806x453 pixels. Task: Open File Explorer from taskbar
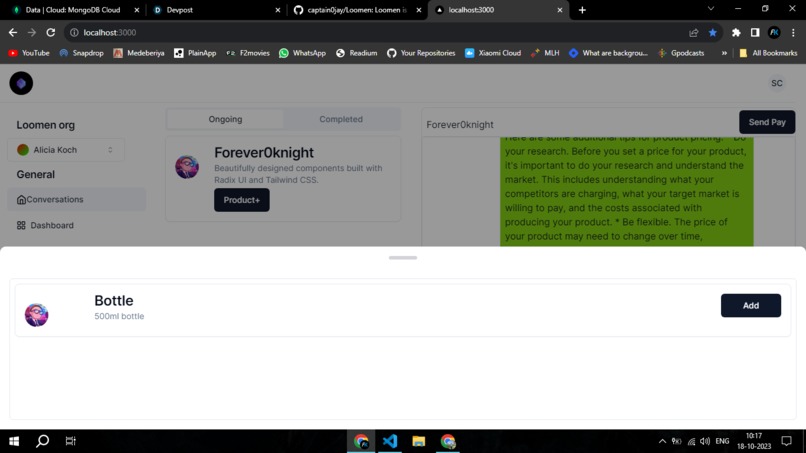[418, 441]
